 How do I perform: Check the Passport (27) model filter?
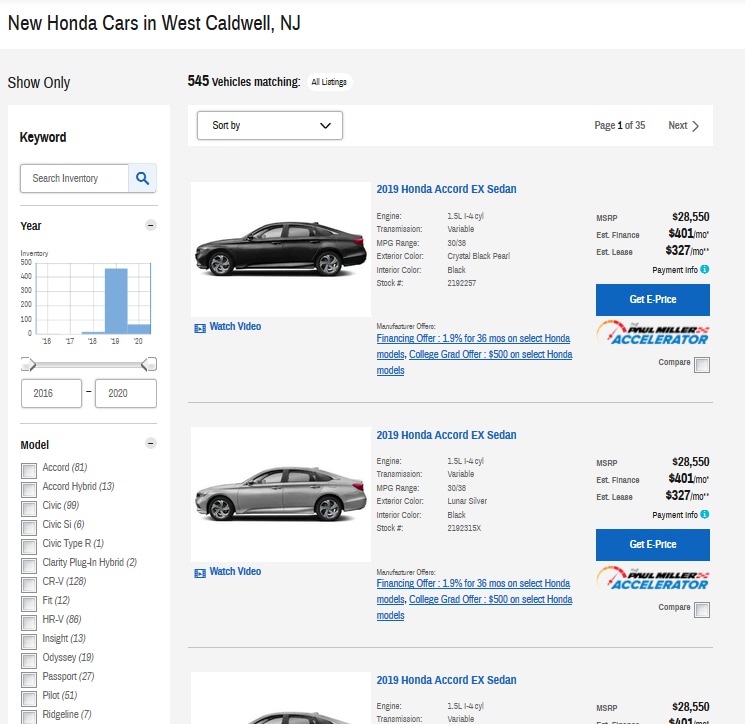pyautogui.click(x=29, y=680)
